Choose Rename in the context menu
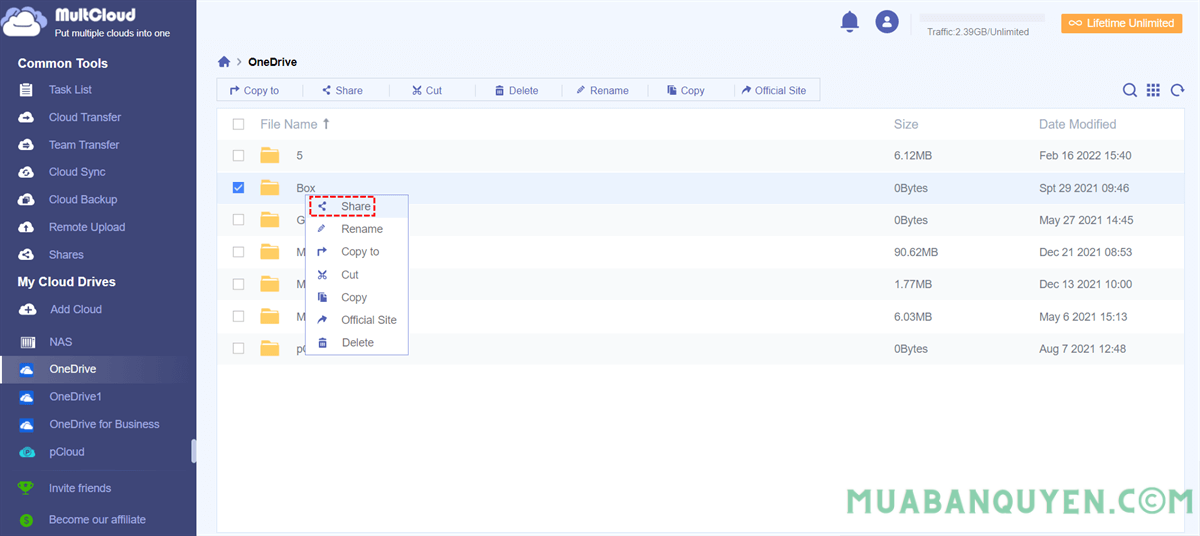 (356, 229)
